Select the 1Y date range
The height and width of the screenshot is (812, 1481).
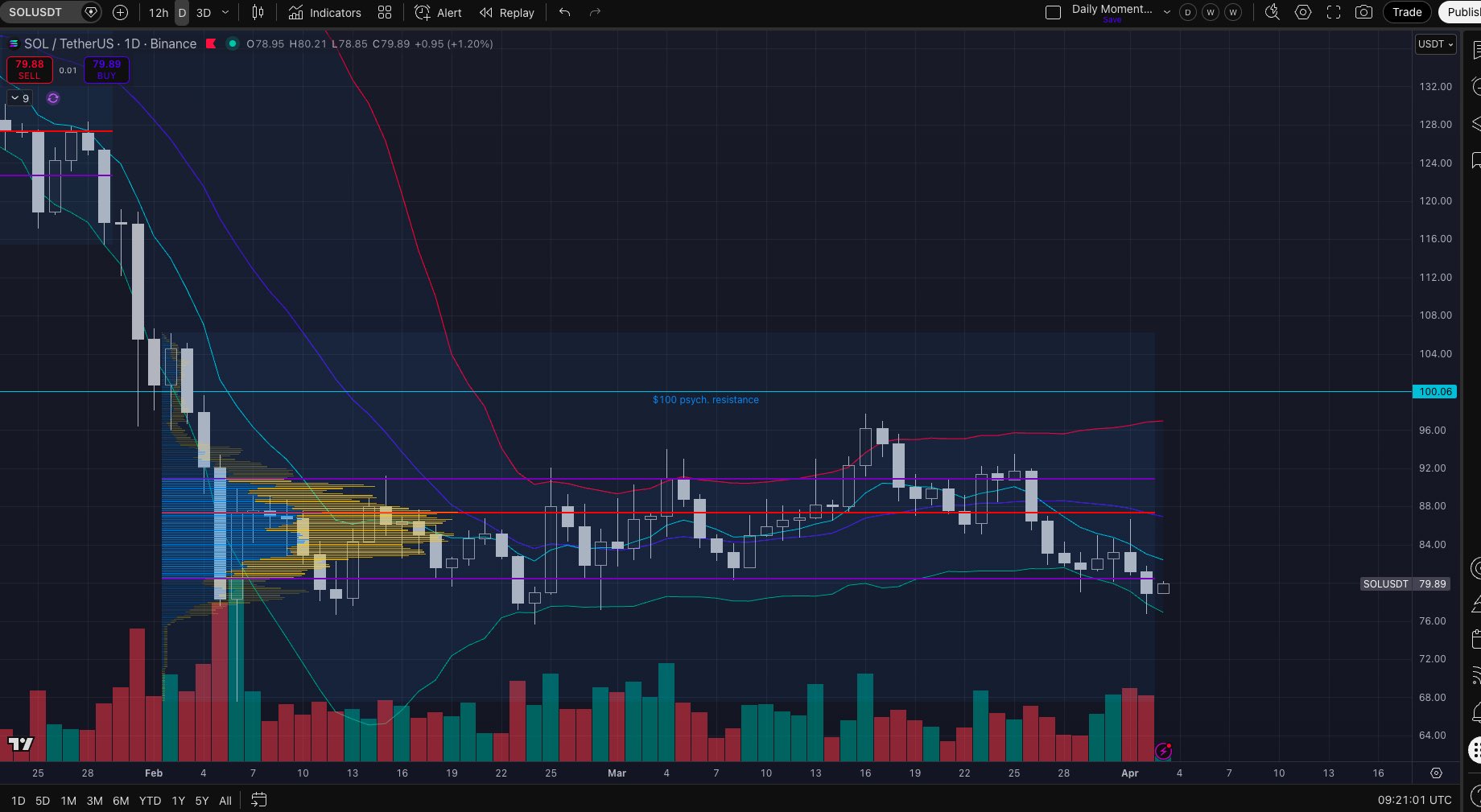tap(179, 801)
